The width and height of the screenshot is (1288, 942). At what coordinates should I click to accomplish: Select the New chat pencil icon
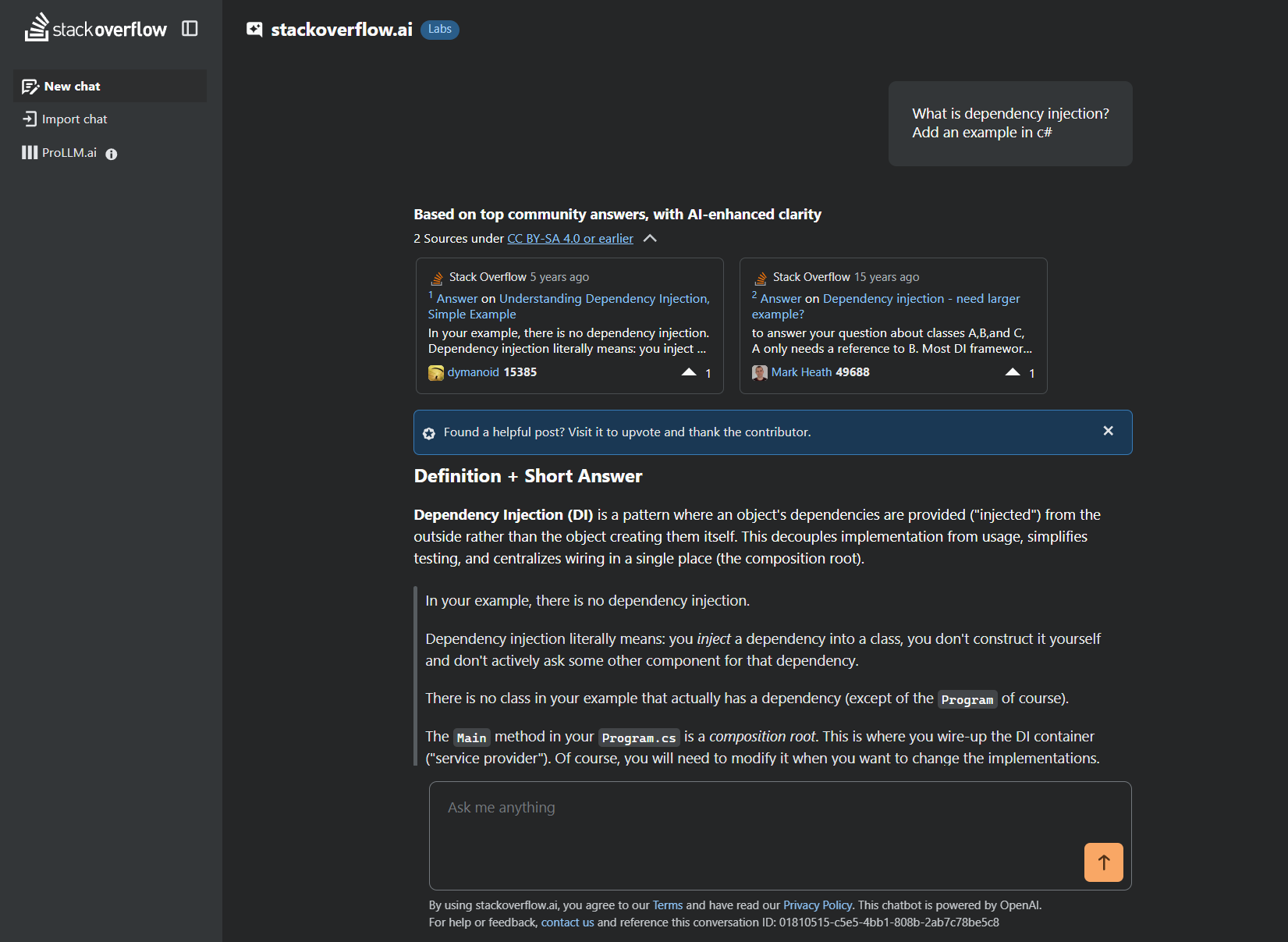click(x=30, y=86)
